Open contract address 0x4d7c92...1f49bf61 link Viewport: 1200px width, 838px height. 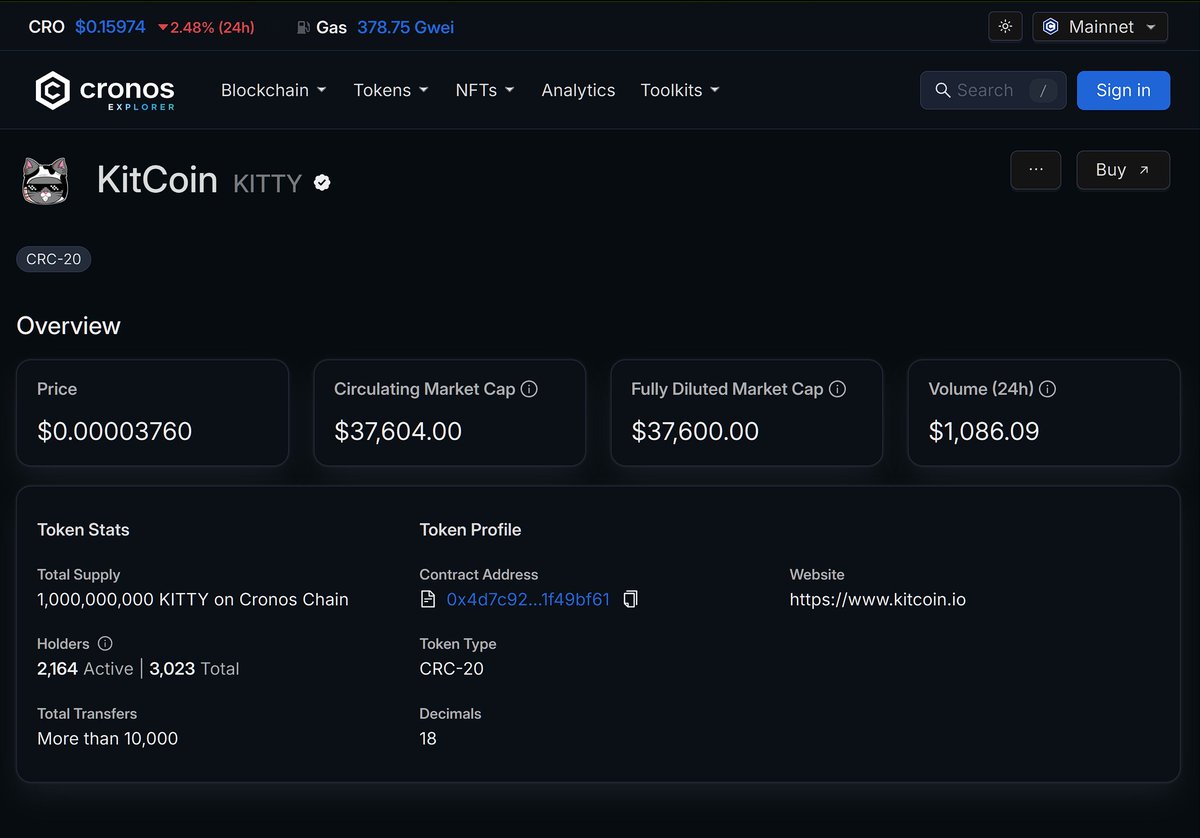528,600
